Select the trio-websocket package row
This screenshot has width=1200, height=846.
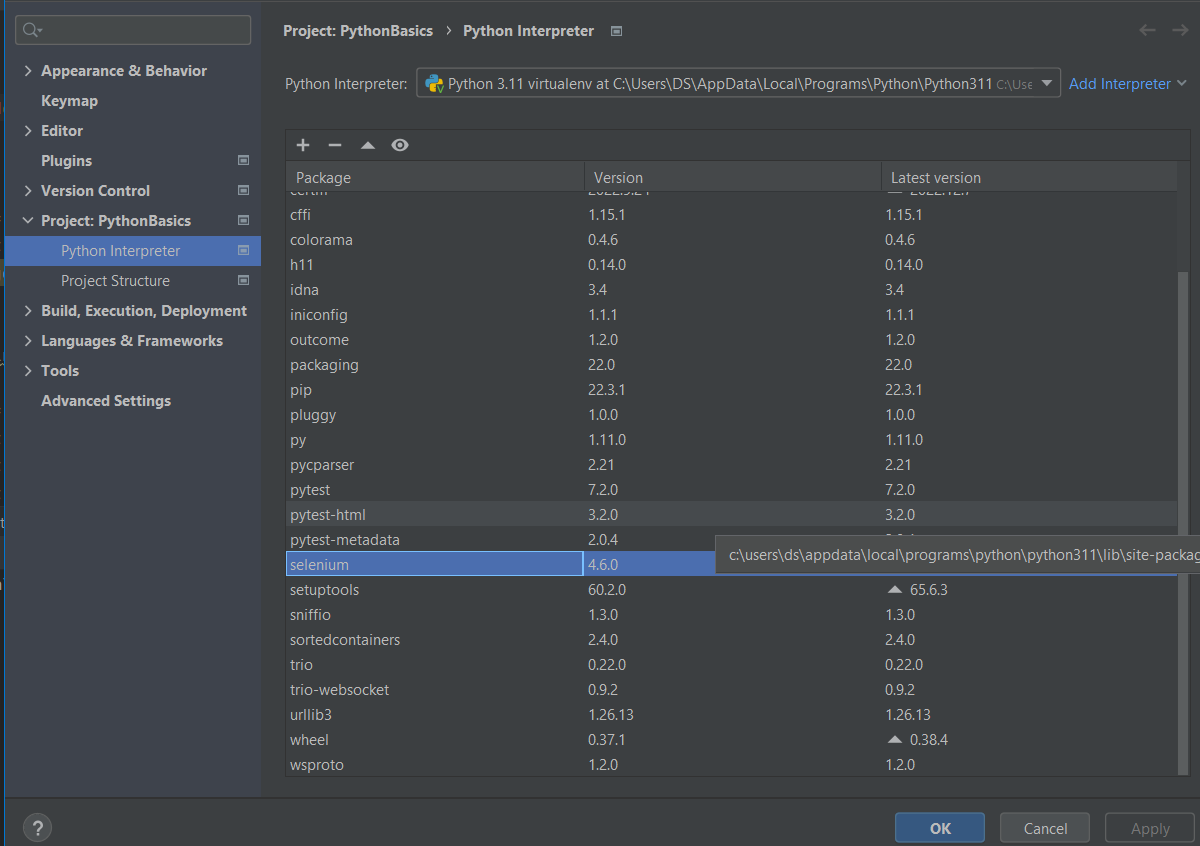(x=730, y=690)
